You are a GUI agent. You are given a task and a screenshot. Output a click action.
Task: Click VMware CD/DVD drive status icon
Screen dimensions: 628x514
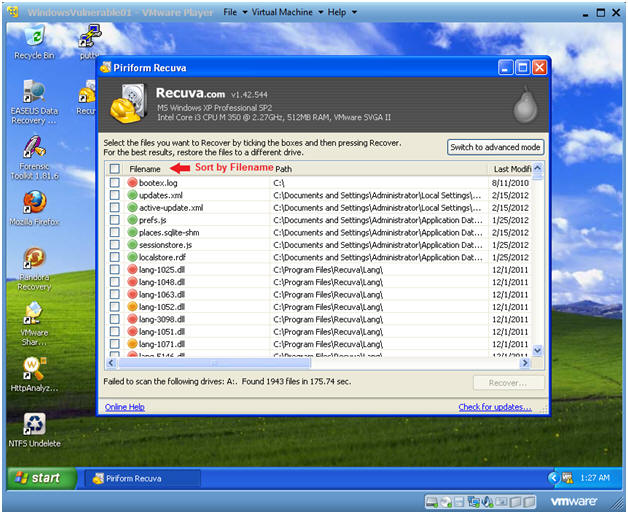[x=446, y=501]
